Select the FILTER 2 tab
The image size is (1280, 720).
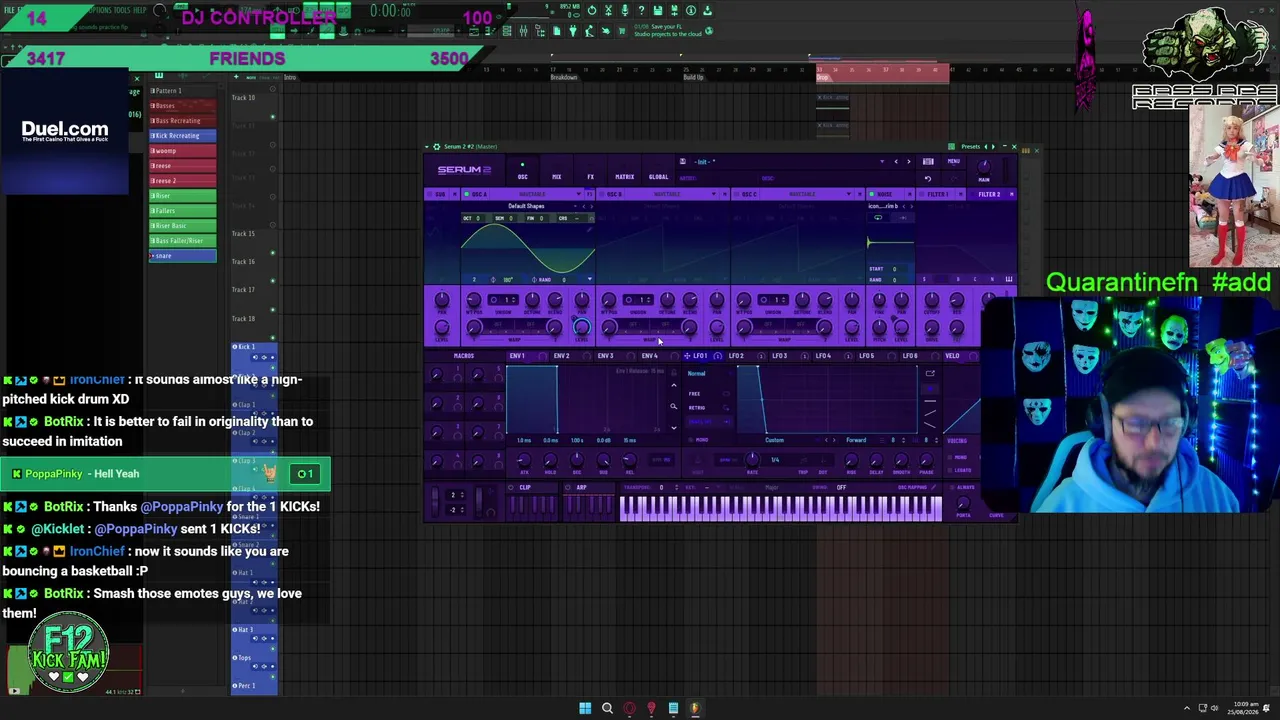coord(990,194)
